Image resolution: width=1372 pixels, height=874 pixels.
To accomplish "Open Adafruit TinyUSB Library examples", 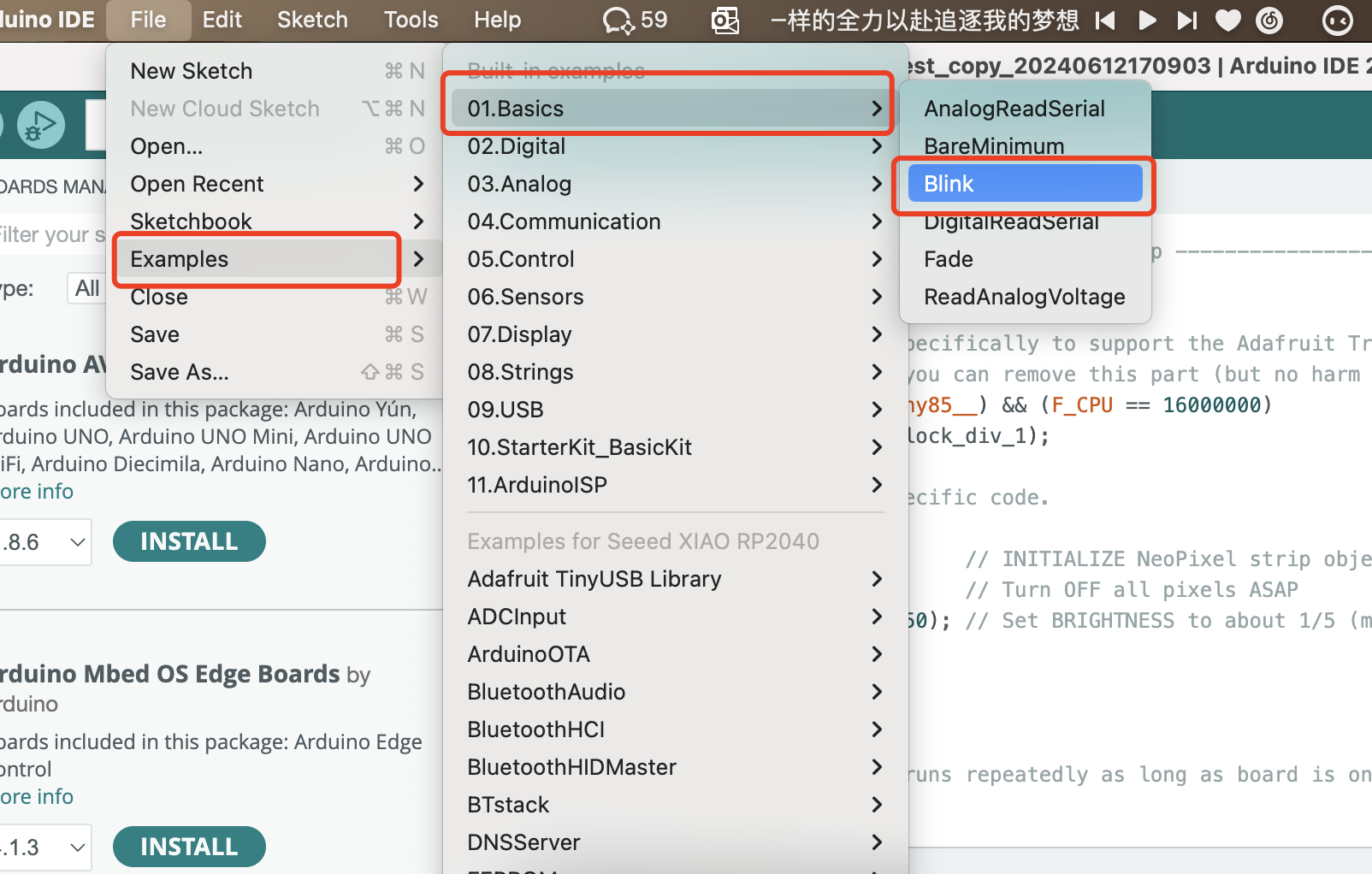I will coord(675,579).
